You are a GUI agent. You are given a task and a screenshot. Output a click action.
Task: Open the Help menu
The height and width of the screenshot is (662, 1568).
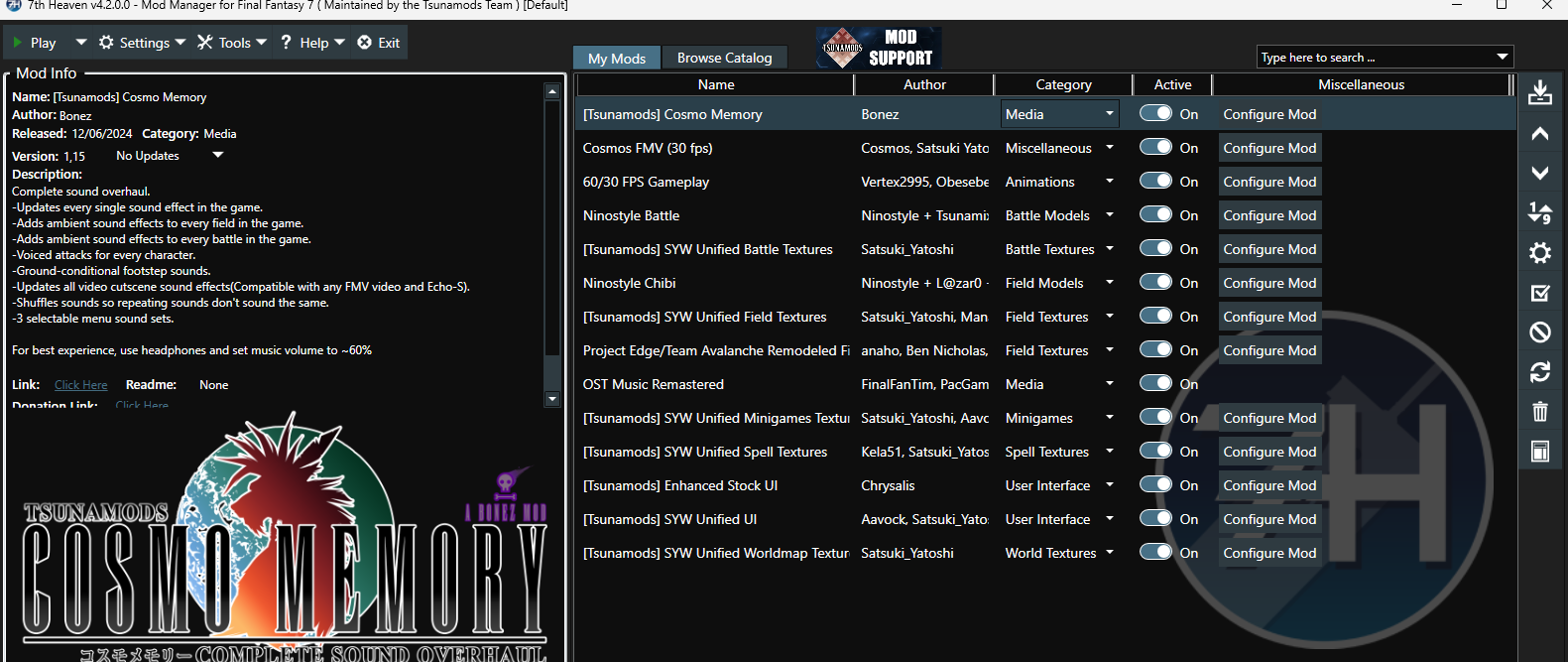coord(312,43)
